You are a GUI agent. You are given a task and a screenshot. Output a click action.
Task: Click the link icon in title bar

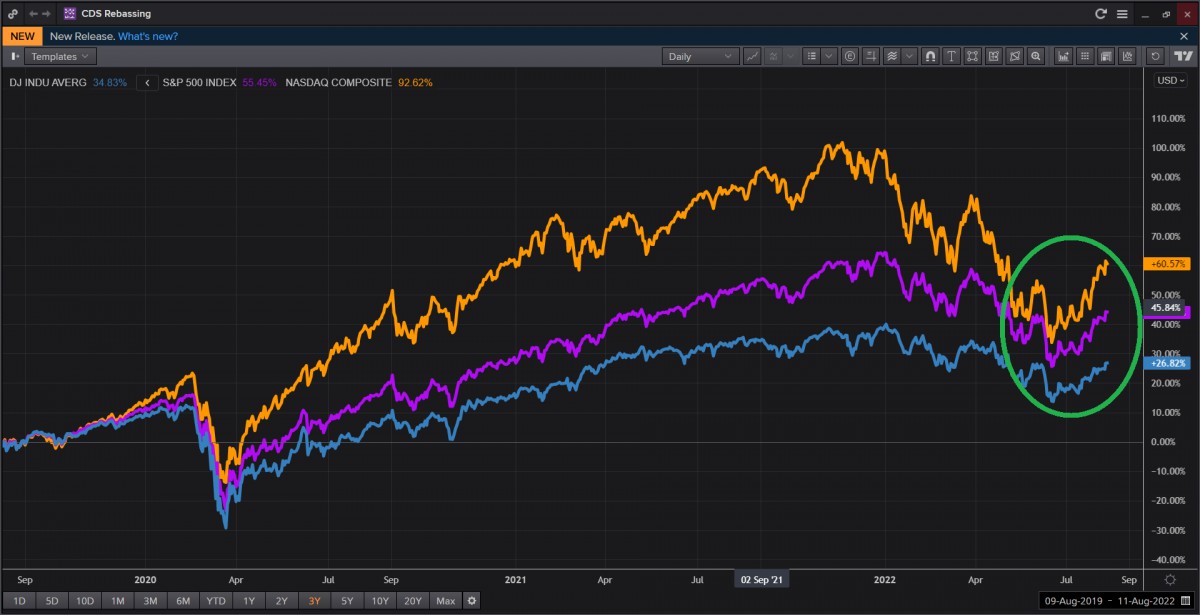pyautogui.click(x=12, y=14)
